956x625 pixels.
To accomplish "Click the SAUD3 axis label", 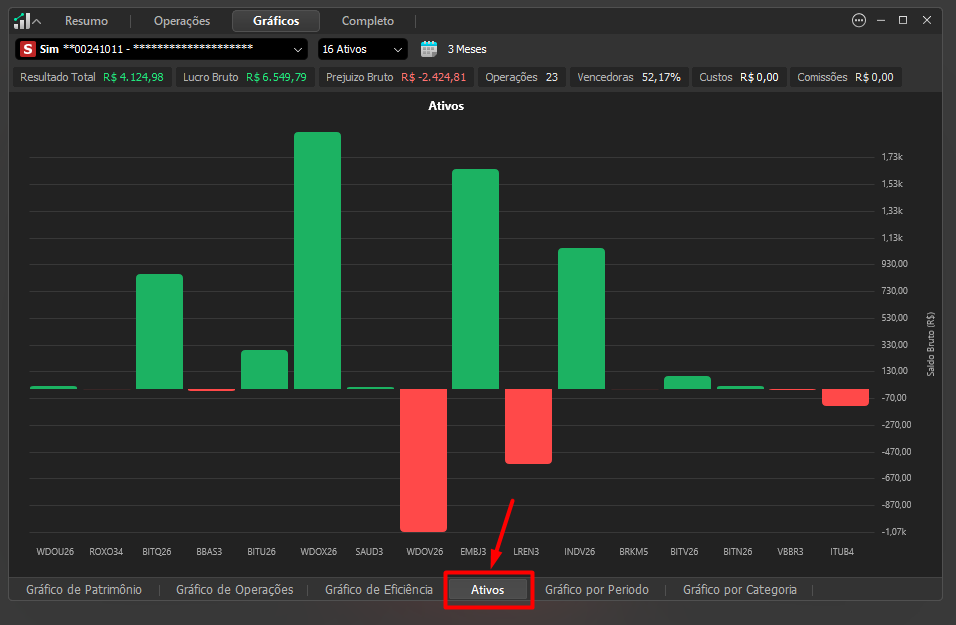I will [369, 552].
